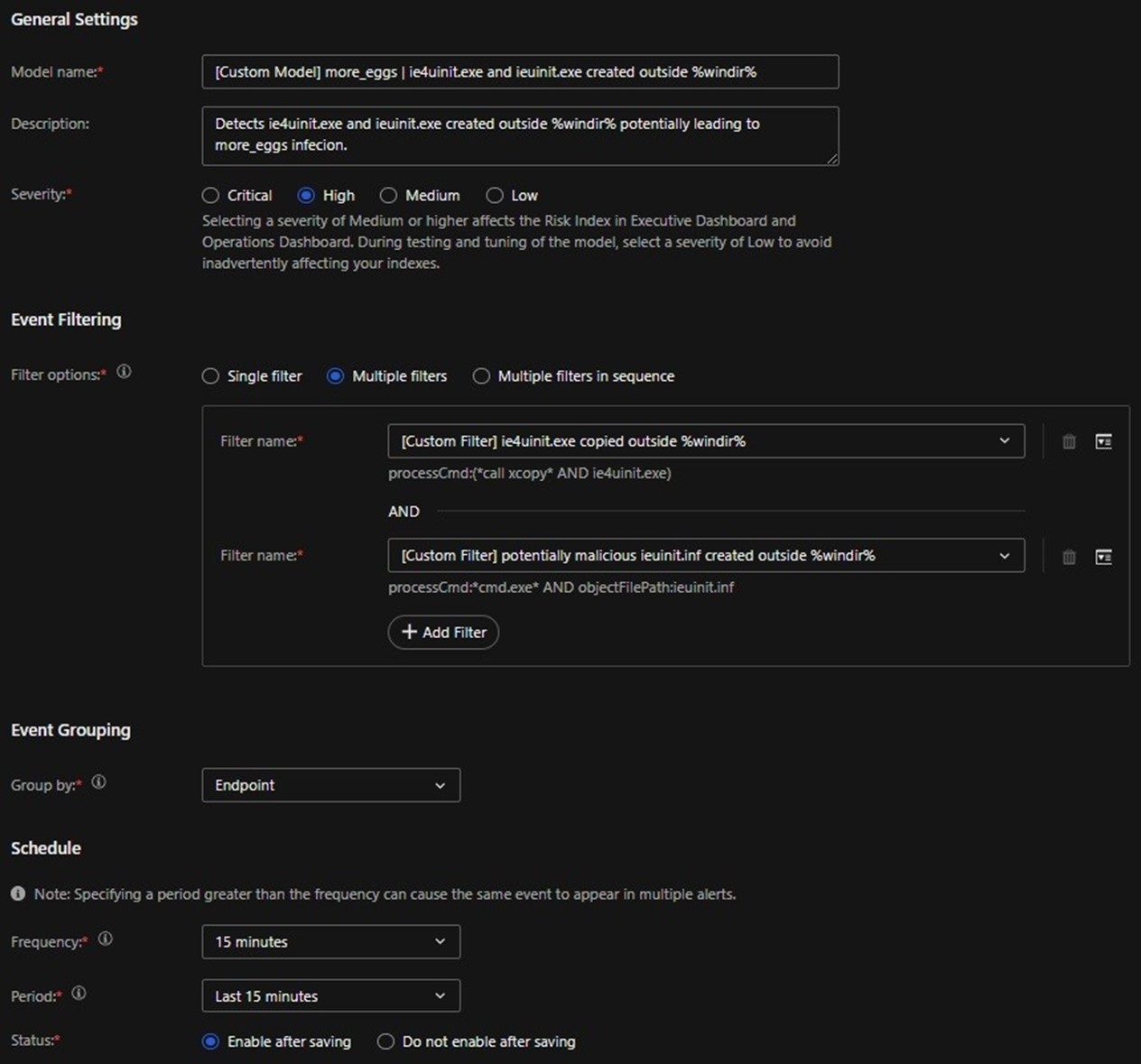1141x1064 pixels.
Task: Open the Frequency 15 minutes dropdown
Action: coord(330,941)
